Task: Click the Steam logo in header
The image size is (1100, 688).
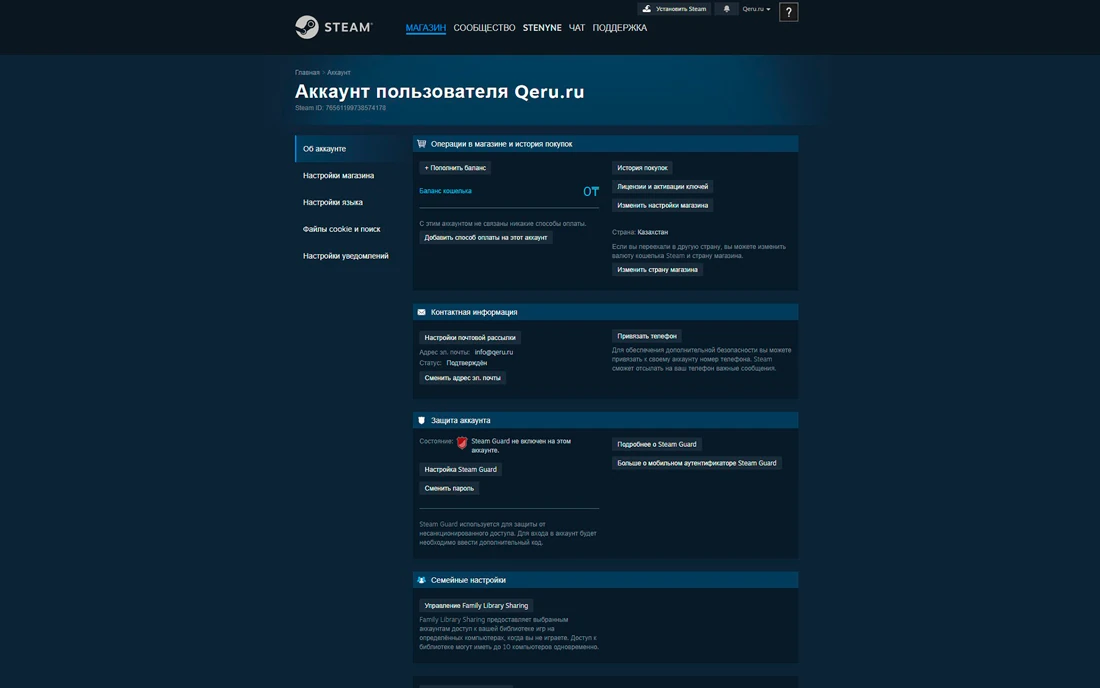Action: [x=333, y=28]
